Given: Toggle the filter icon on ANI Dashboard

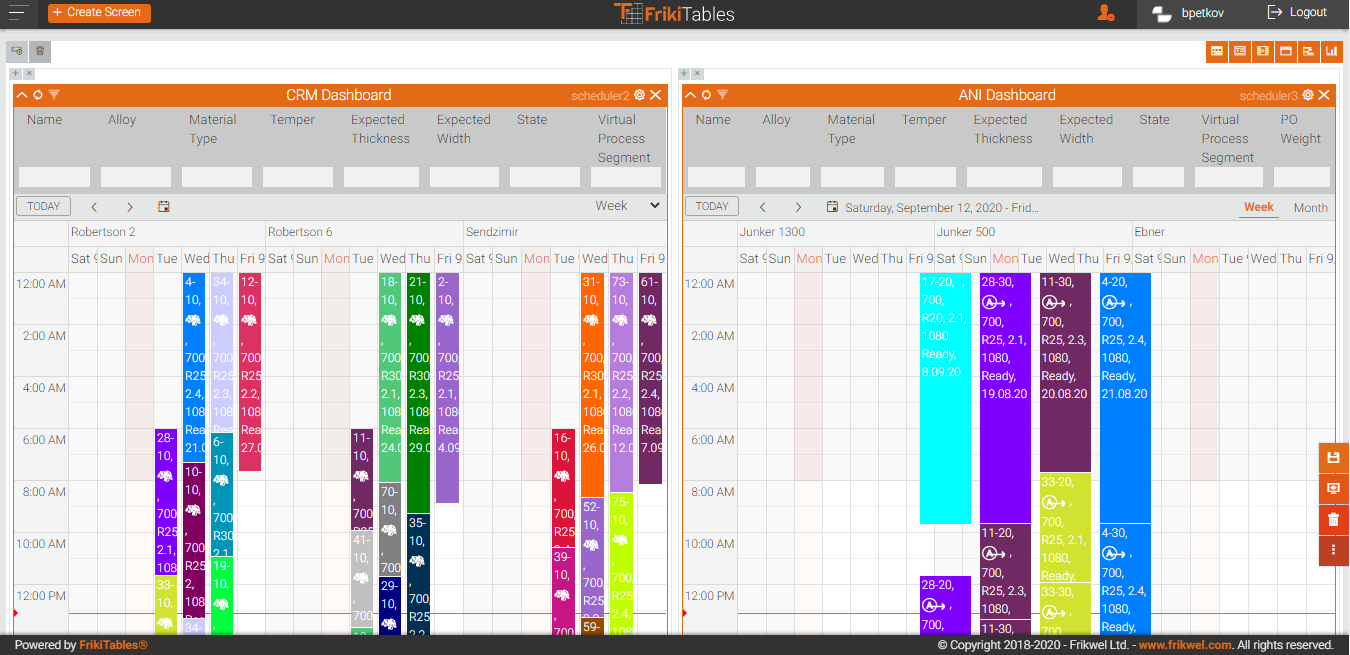Looking at the screenshot, I should point(722,95).
